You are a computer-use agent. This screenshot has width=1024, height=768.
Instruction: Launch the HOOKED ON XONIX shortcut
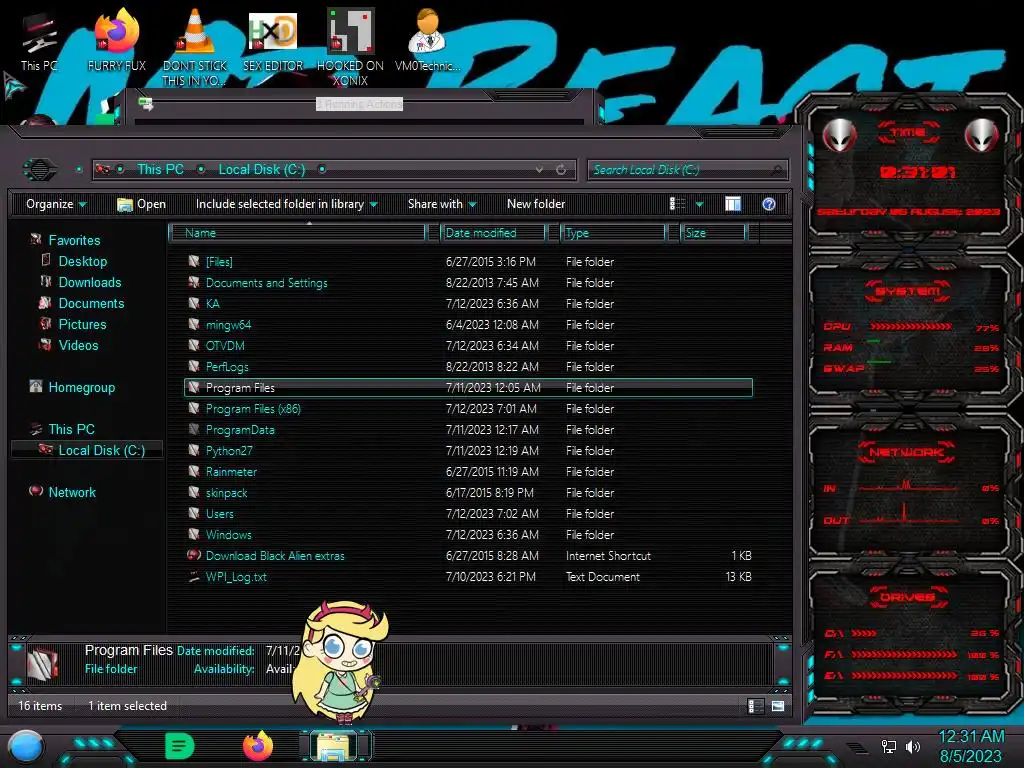350,47
